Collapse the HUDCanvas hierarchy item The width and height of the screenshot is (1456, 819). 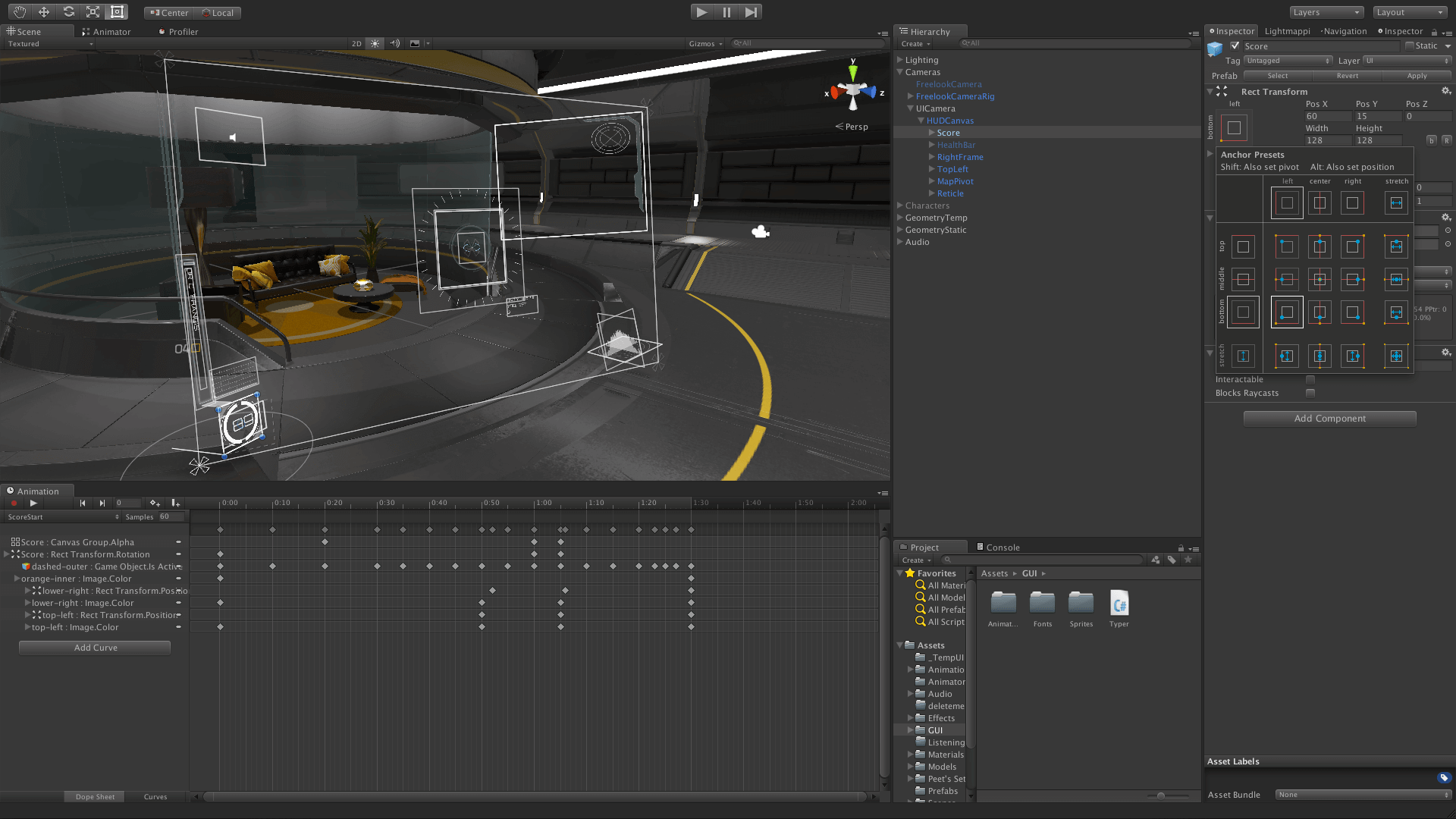point(921,121)
